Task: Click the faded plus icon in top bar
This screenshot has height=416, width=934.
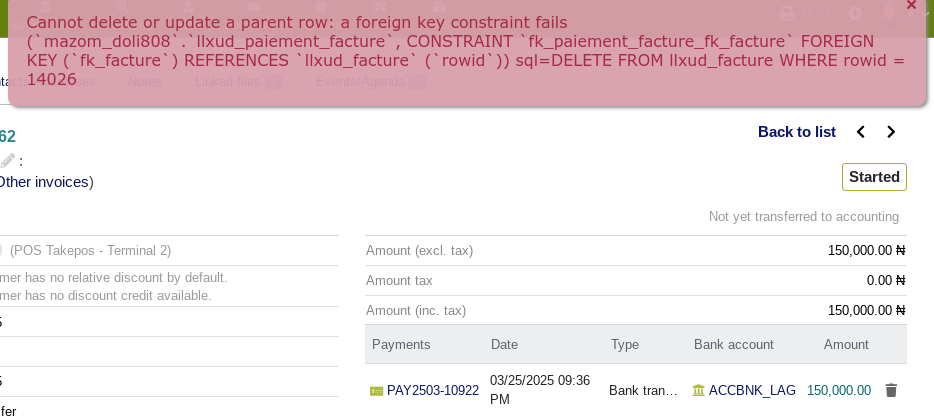Action: click(x=855, y=13)
